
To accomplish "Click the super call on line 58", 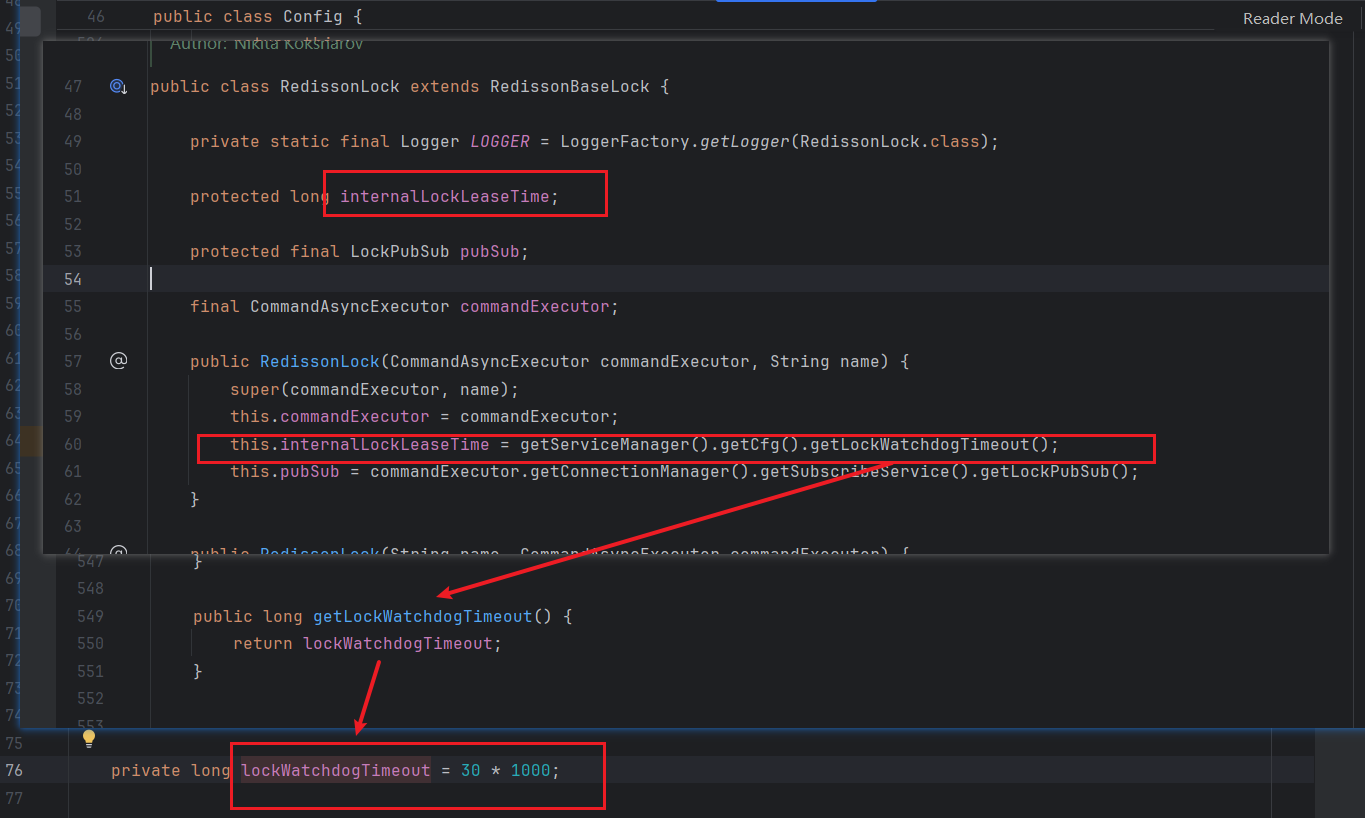I will [255, 389].
